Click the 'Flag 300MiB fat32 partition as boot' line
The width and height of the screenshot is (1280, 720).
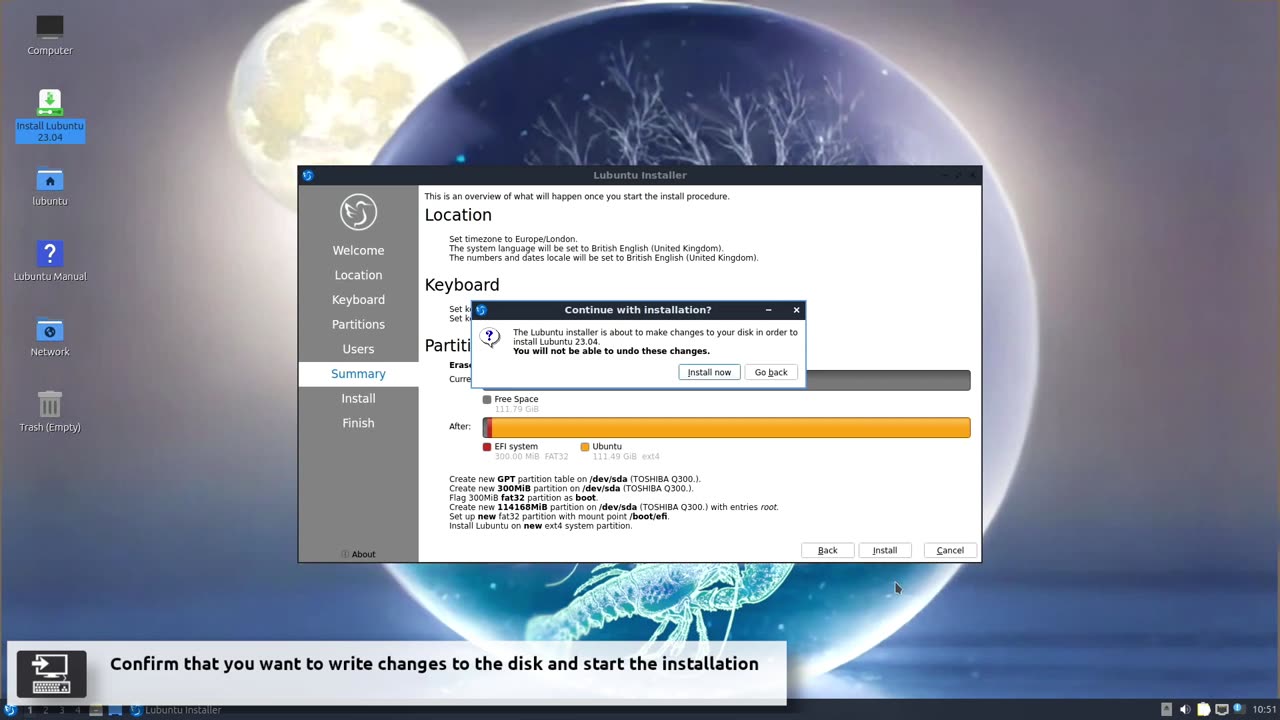coord(523,498)
